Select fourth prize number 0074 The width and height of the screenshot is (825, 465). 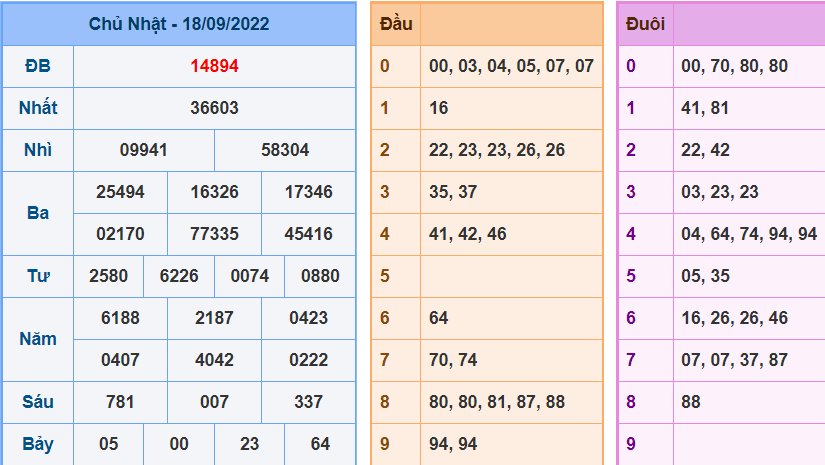250,277
